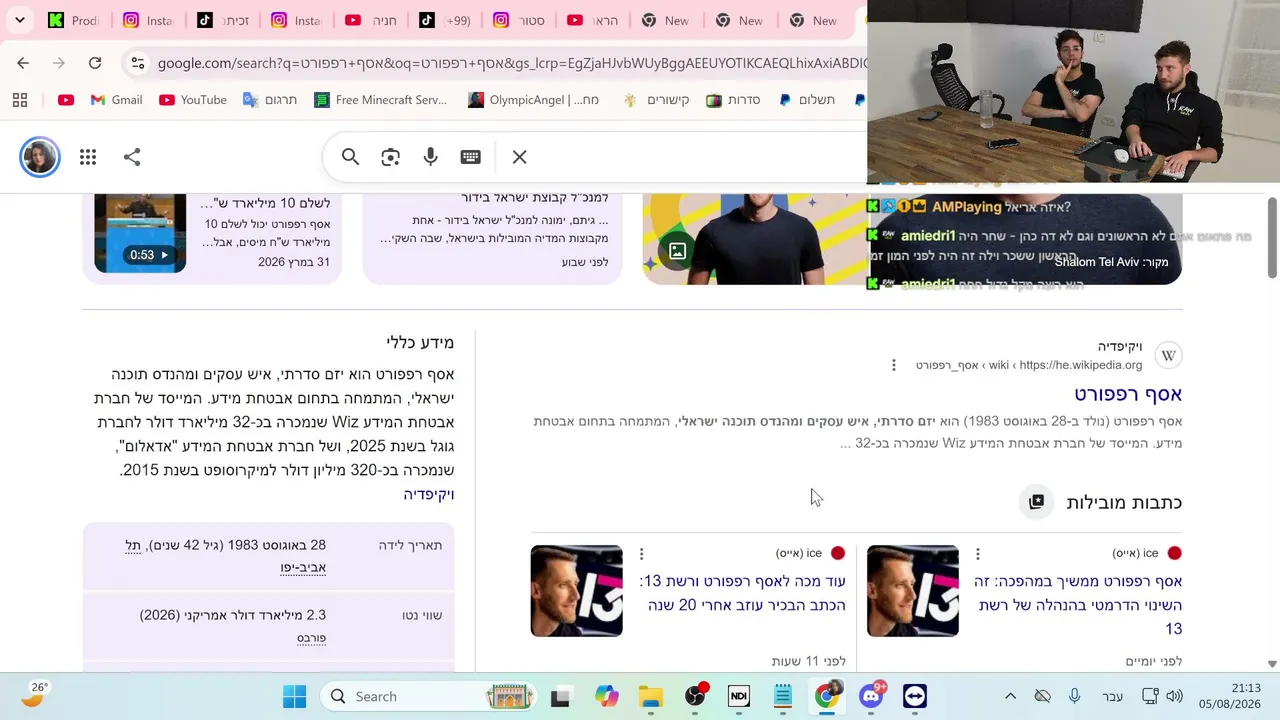Viewport: 1280px width, 720px height.
Task: Open OBS Studio from the taskbar
Action: [695, 697]
